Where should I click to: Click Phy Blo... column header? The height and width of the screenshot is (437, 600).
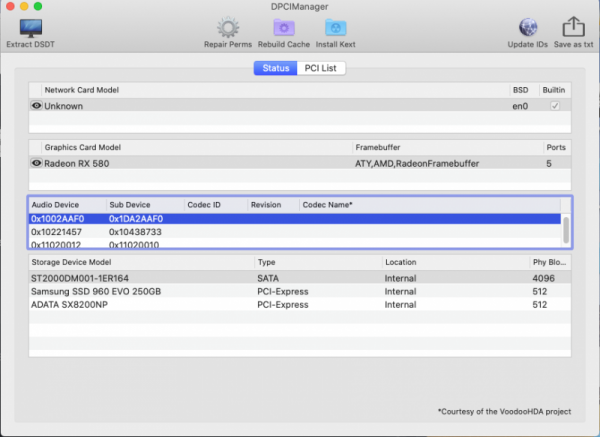tap(549, 262)
